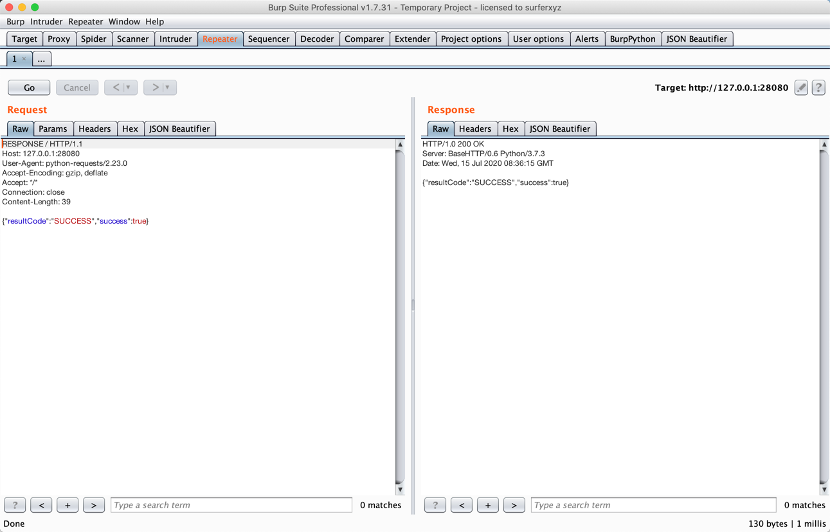
Task: Click the User-Agent python-requests header line
Action: [65, 163]
